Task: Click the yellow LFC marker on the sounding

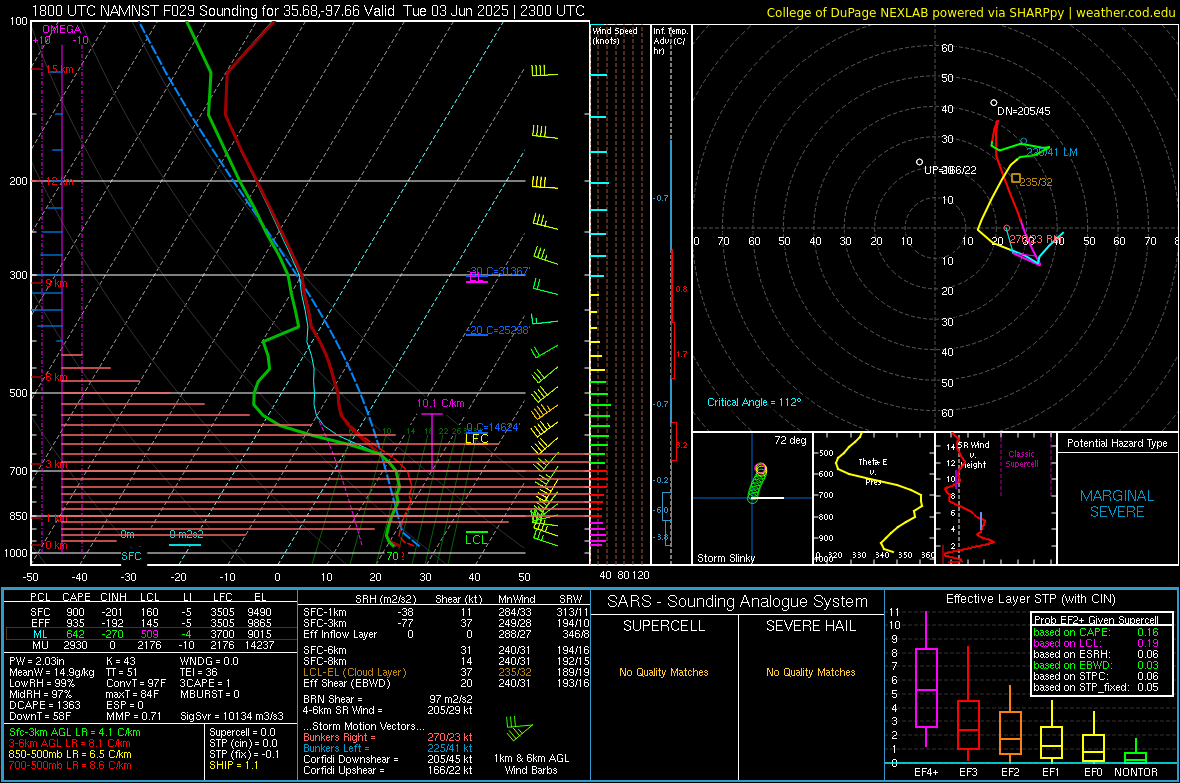Action: [476, 439]
